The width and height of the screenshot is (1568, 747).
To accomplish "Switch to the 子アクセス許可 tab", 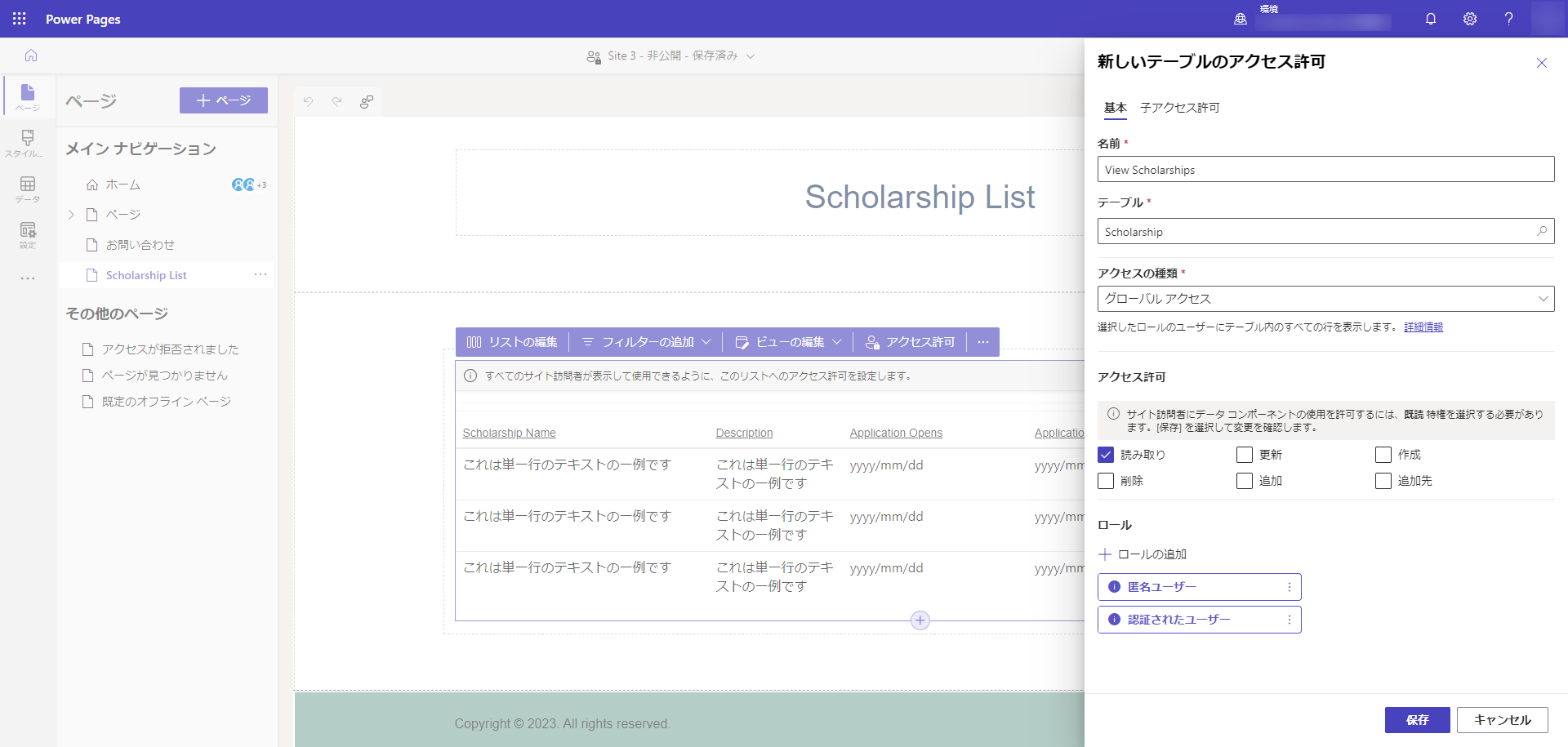I will pos(1179,108).
